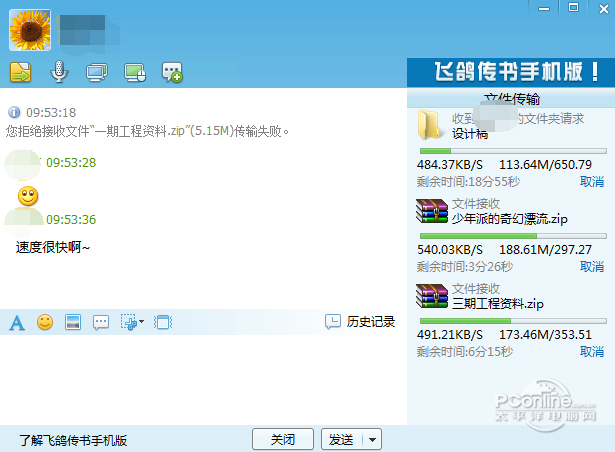Cancel the 设计稿 folder transfer
This screenshot has width=615, height=452.
pyautogui.click(x=591, y=182)
